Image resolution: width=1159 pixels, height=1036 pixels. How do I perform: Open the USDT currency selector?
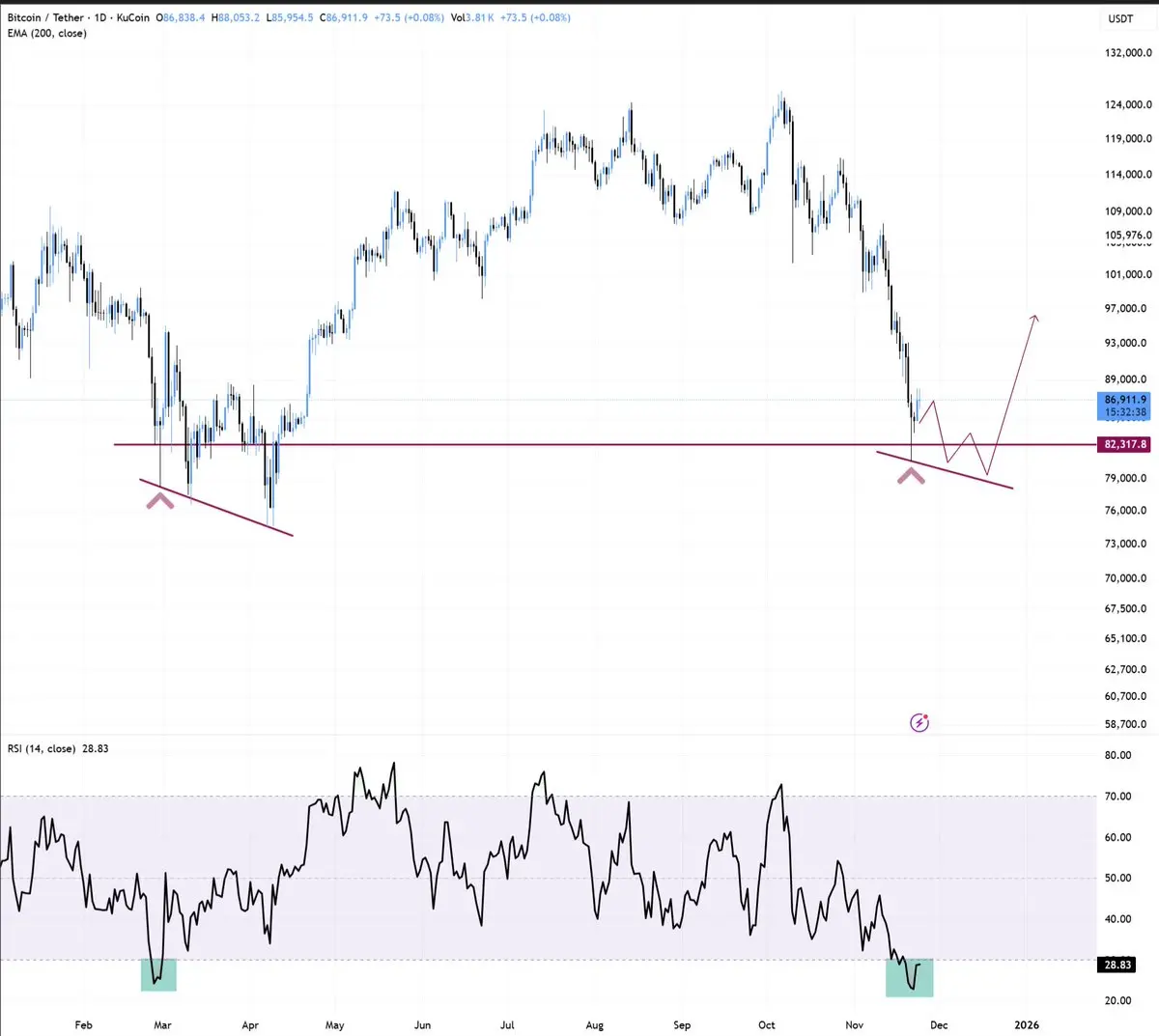click(1120, 18)
